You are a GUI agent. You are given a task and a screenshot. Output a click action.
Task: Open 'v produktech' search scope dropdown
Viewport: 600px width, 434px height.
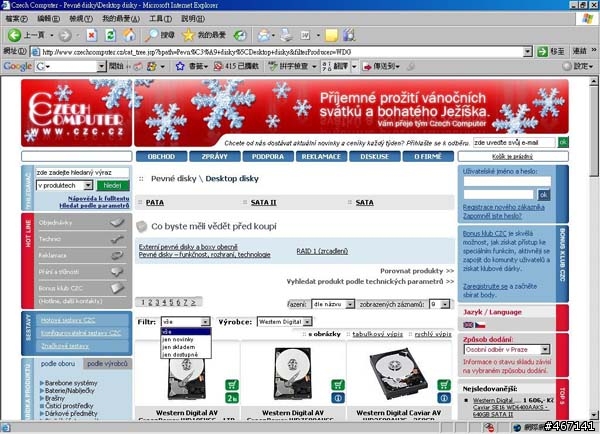64,186
